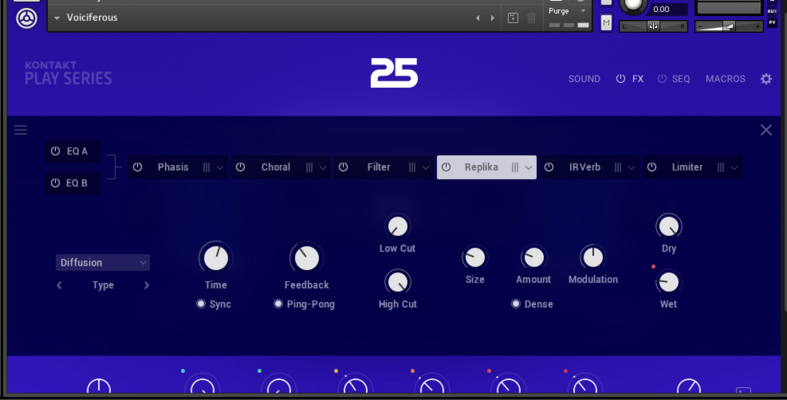Click the Dry knob
Image resolution: width=787 pixels, height=400 pixels.
[669, 226]
